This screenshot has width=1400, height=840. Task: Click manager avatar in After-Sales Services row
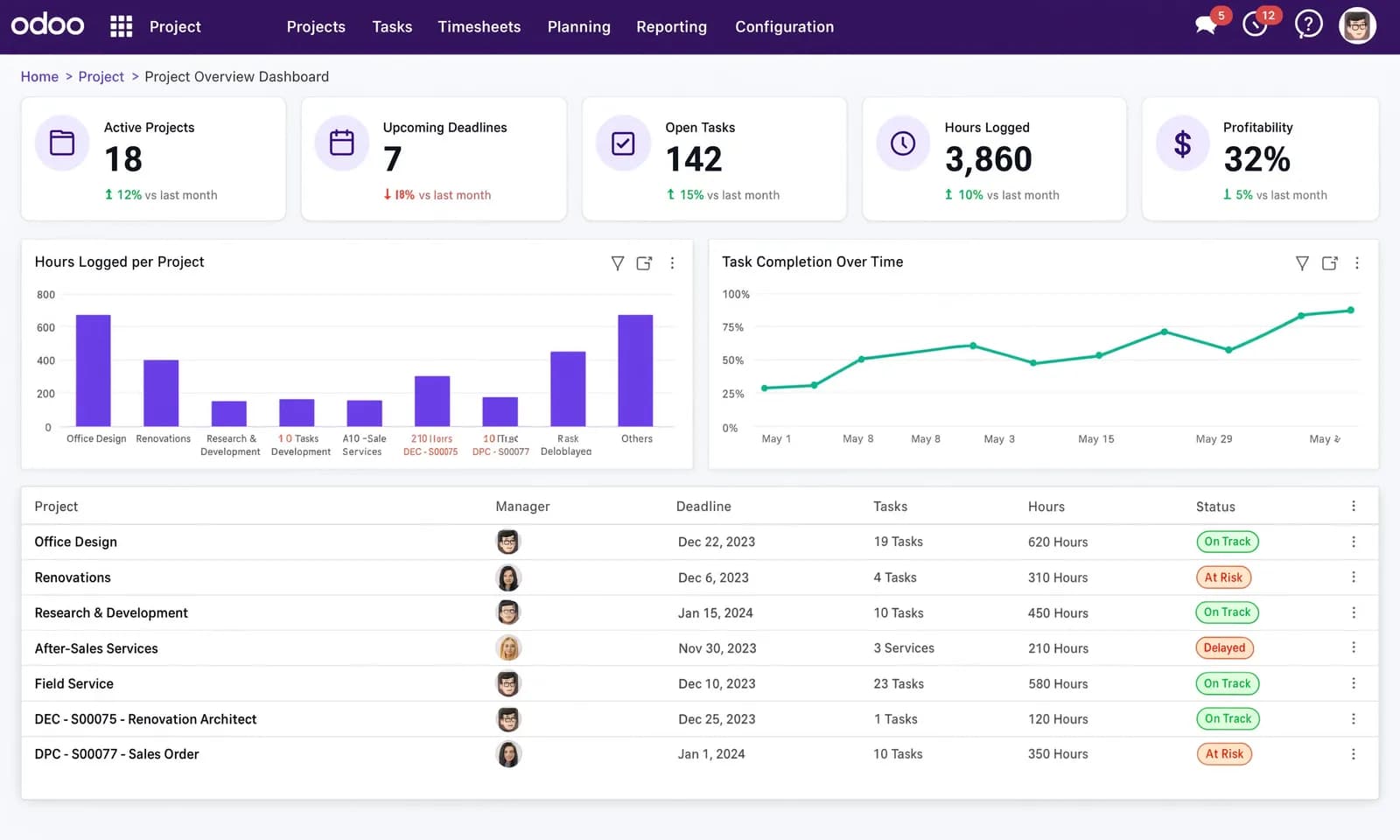508,648
